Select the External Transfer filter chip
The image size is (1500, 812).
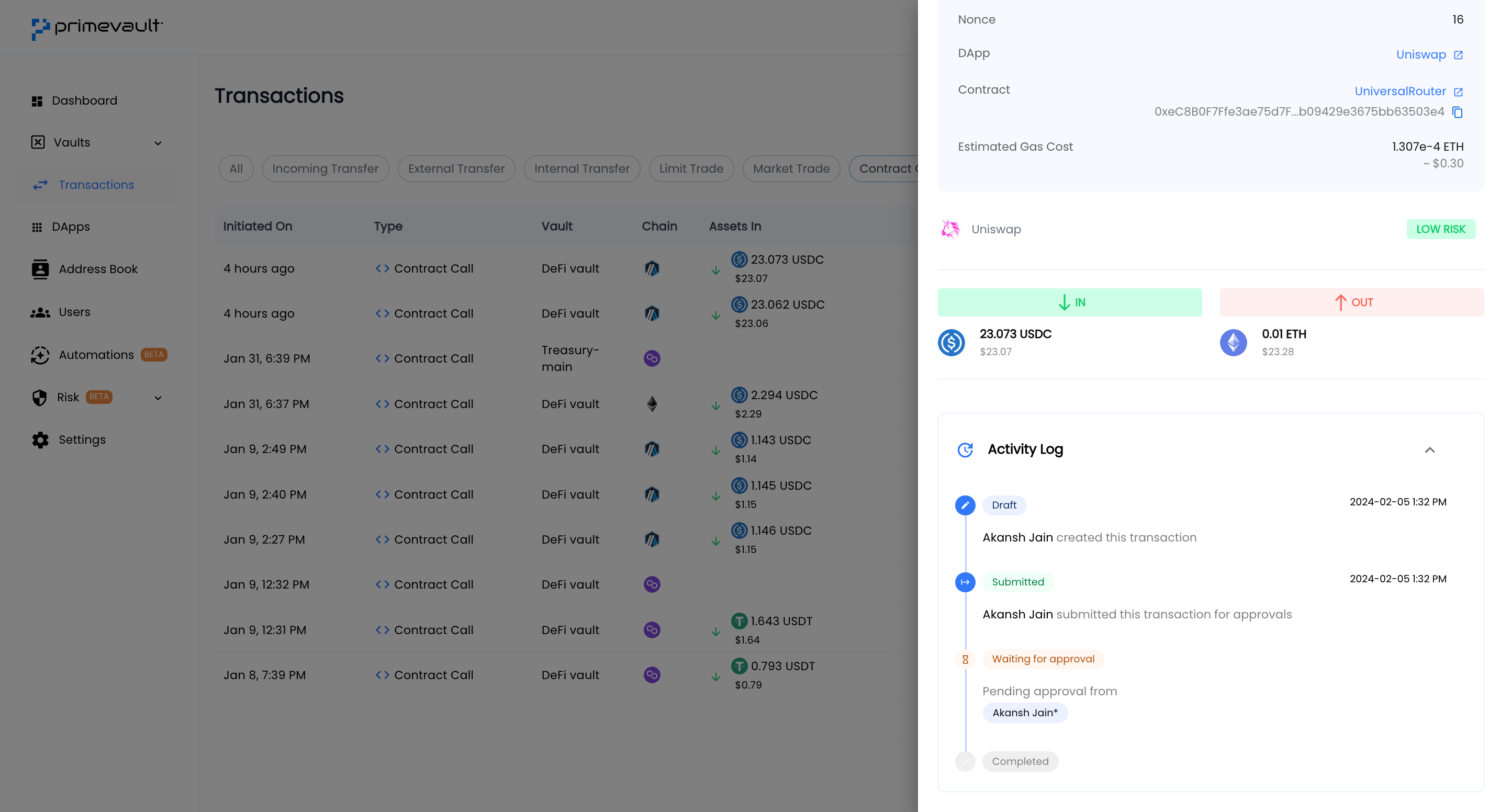pos(456,169)
